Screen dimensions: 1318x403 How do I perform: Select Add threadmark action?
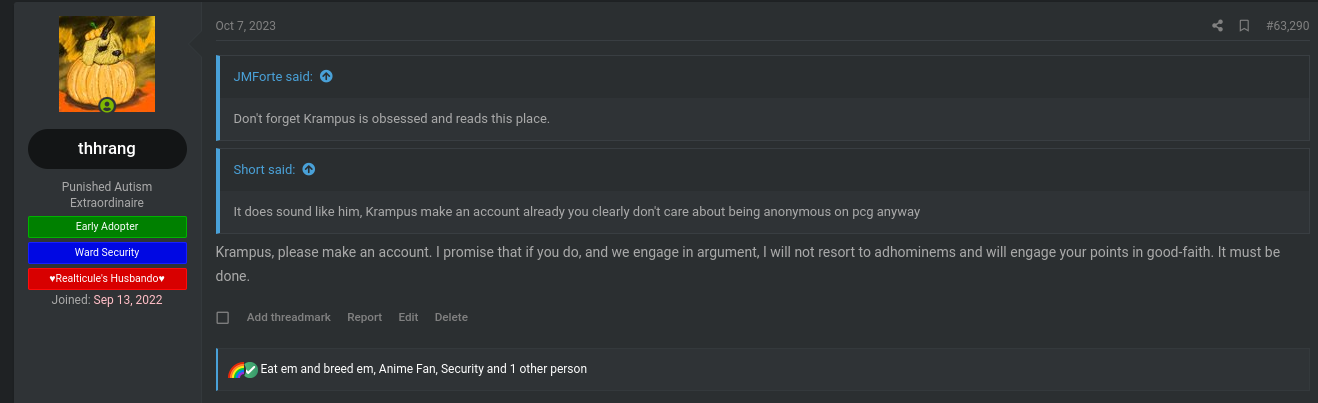coord(289,317)
